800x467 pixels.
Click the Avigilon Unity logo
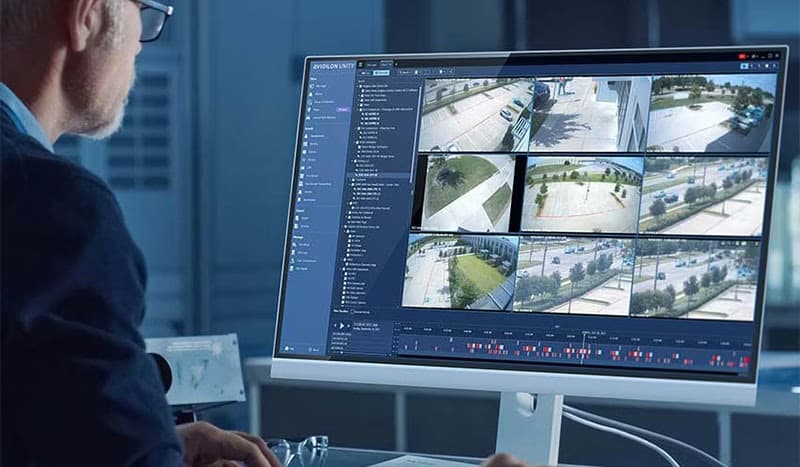coord(333,66)
